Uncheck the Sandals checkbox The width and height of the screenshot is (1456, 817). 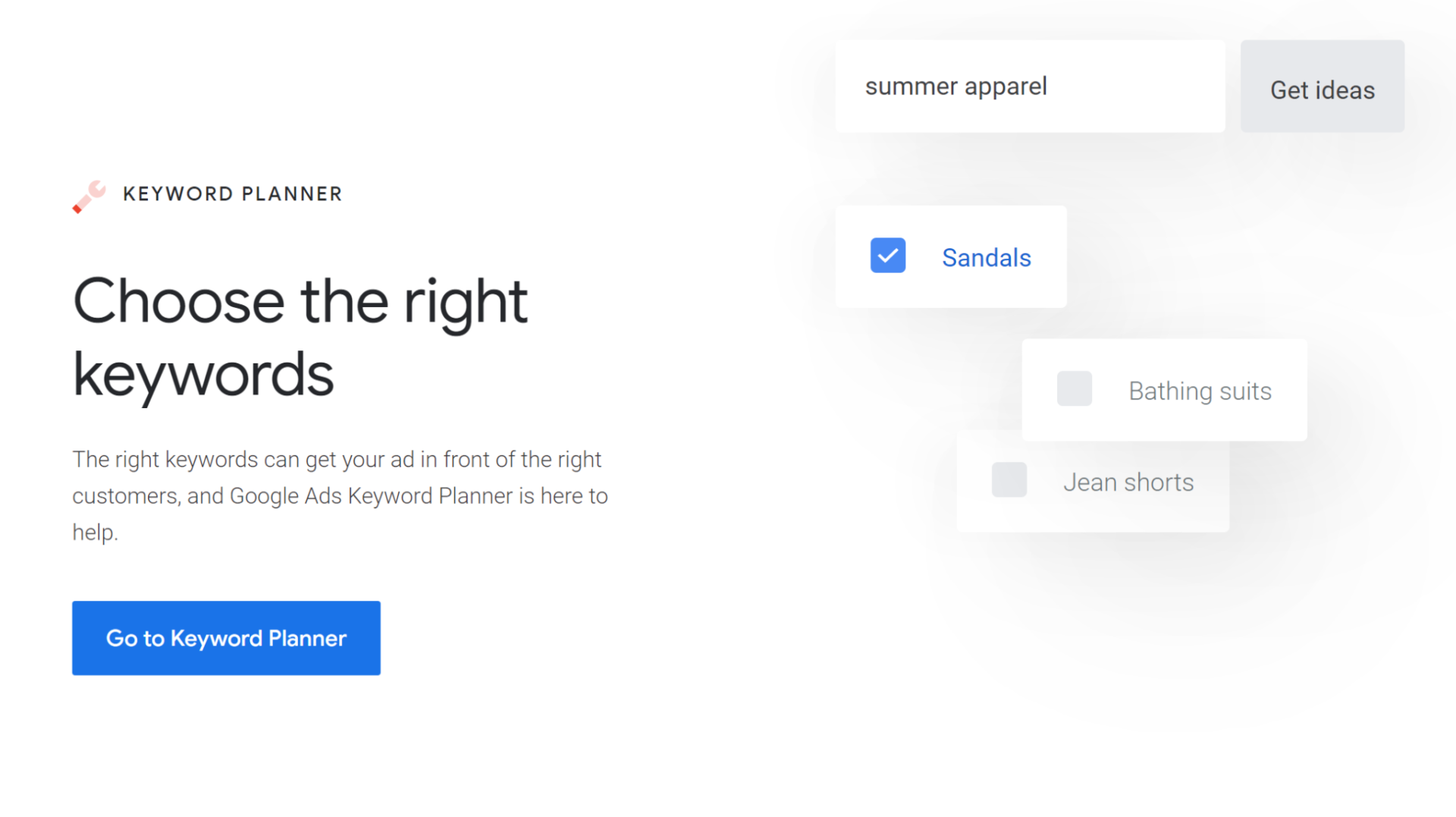pos(888,256)
